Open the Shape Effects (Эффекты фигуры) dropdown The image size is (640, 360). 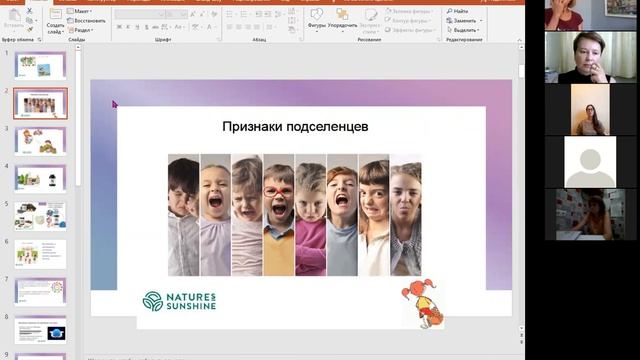pyautogui.click(x=410, y=30)
